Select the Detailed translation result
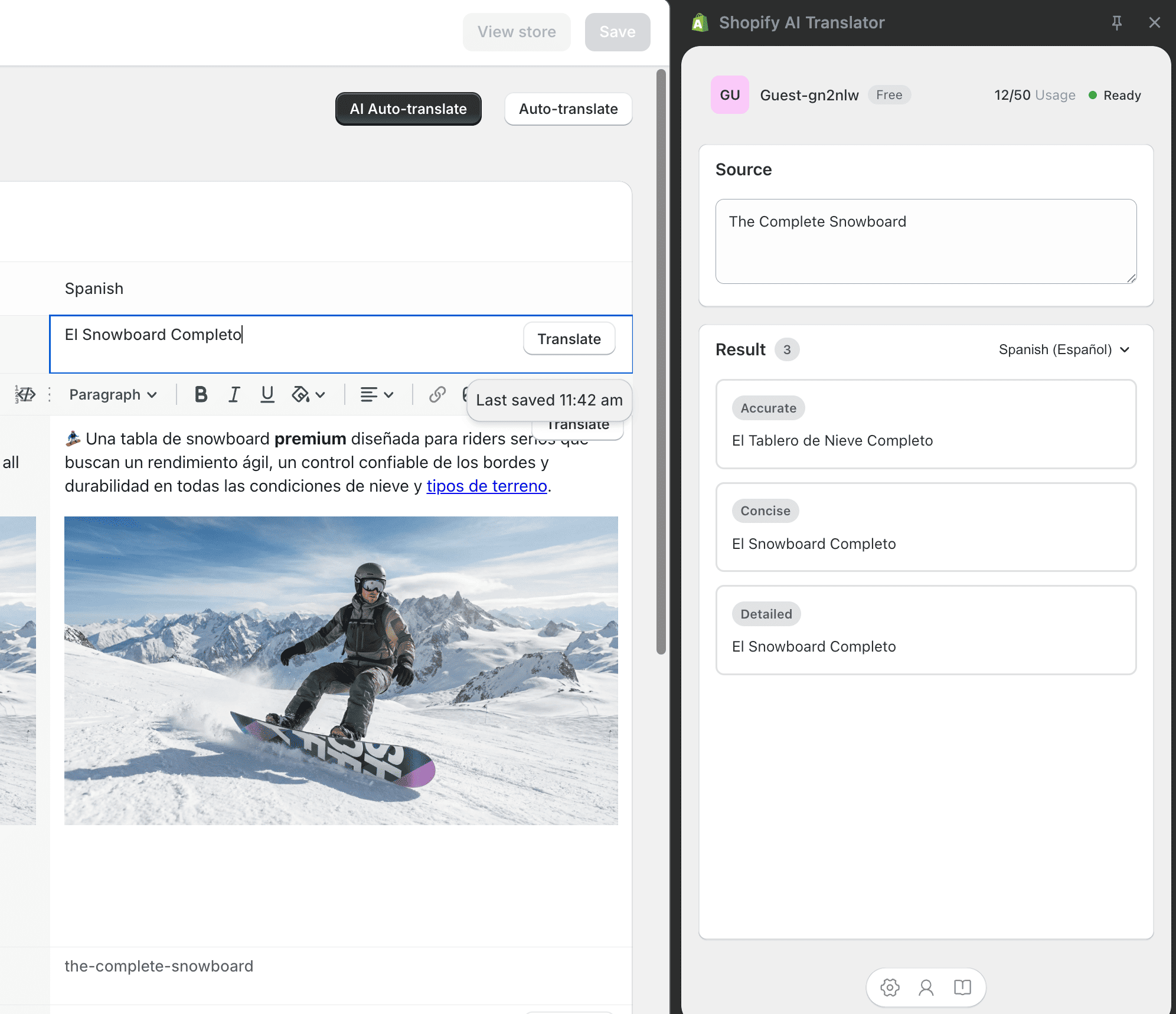Image resolution: width=1176 pixels, height=1014 pixels. pyautogui.click(x=925, y=630)
